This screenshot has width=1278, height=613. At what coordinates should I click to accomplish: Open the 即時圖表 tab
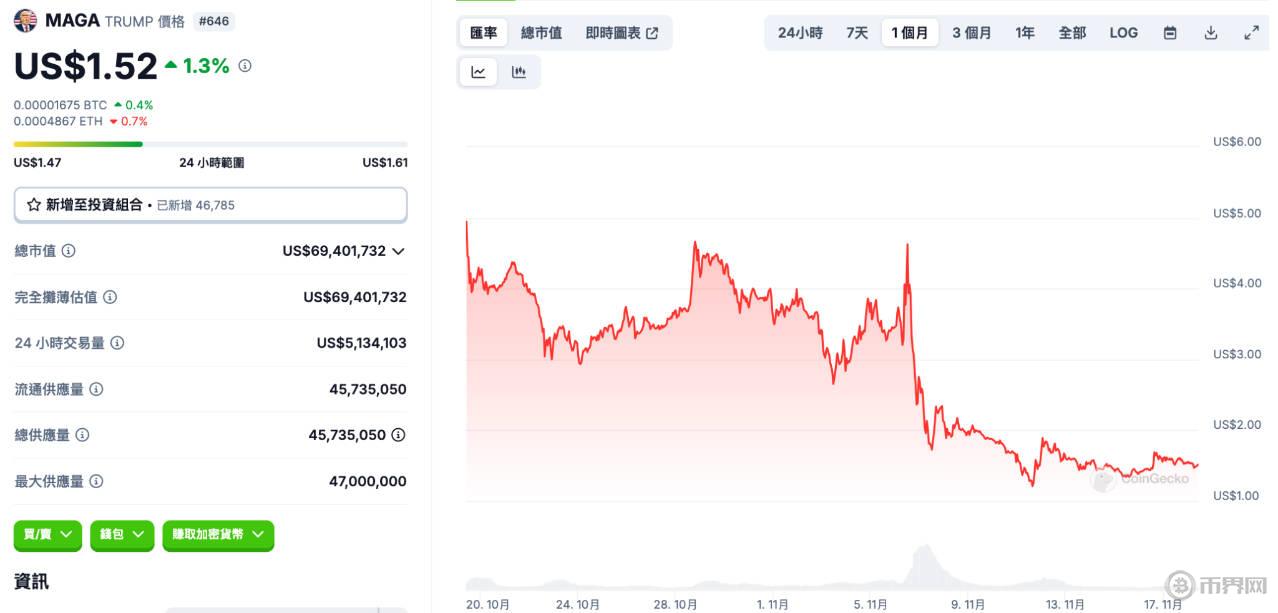pos(621,33)
